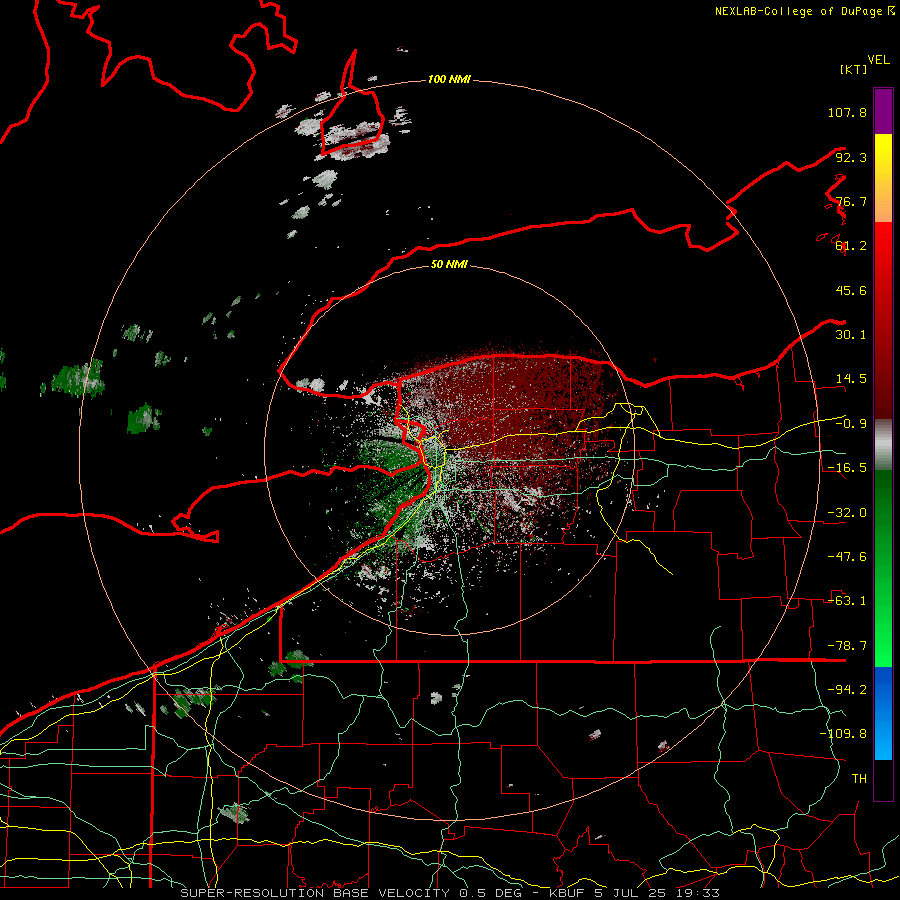Select the 45.6 velocity scale value

(x=851, y=290)
